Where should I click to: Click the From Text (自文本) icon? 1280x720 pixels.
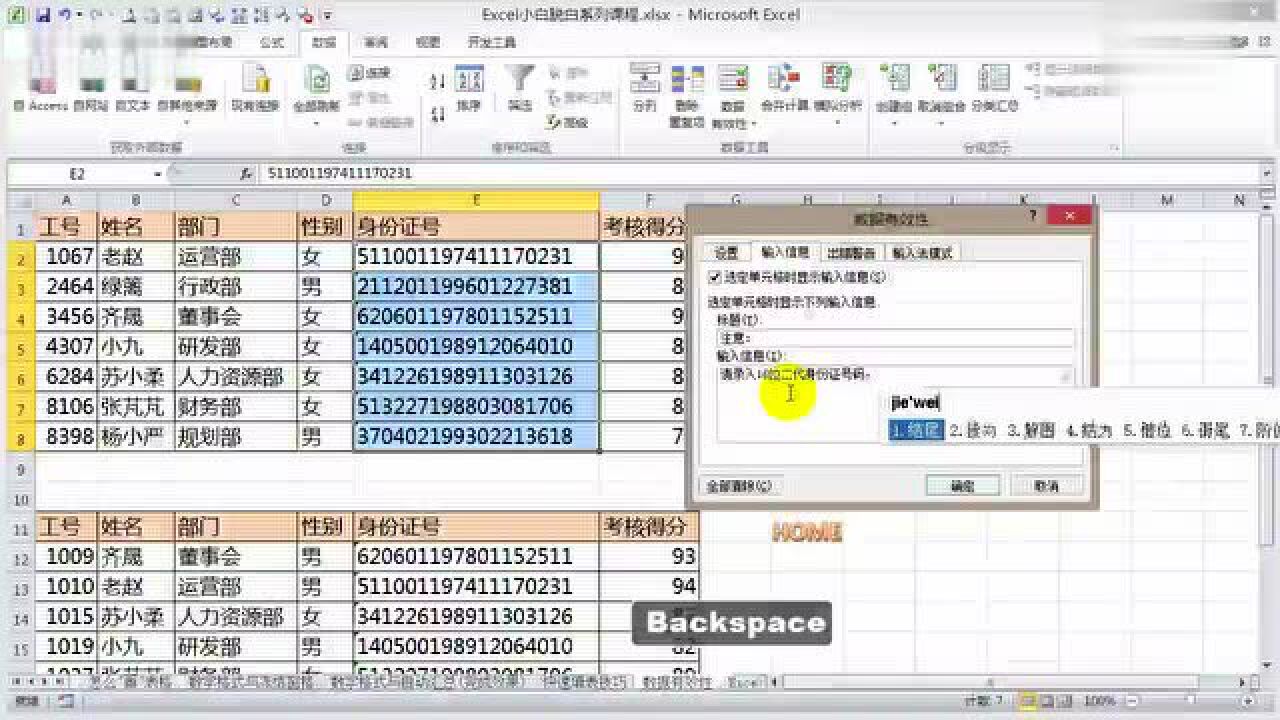pos(132,86)
